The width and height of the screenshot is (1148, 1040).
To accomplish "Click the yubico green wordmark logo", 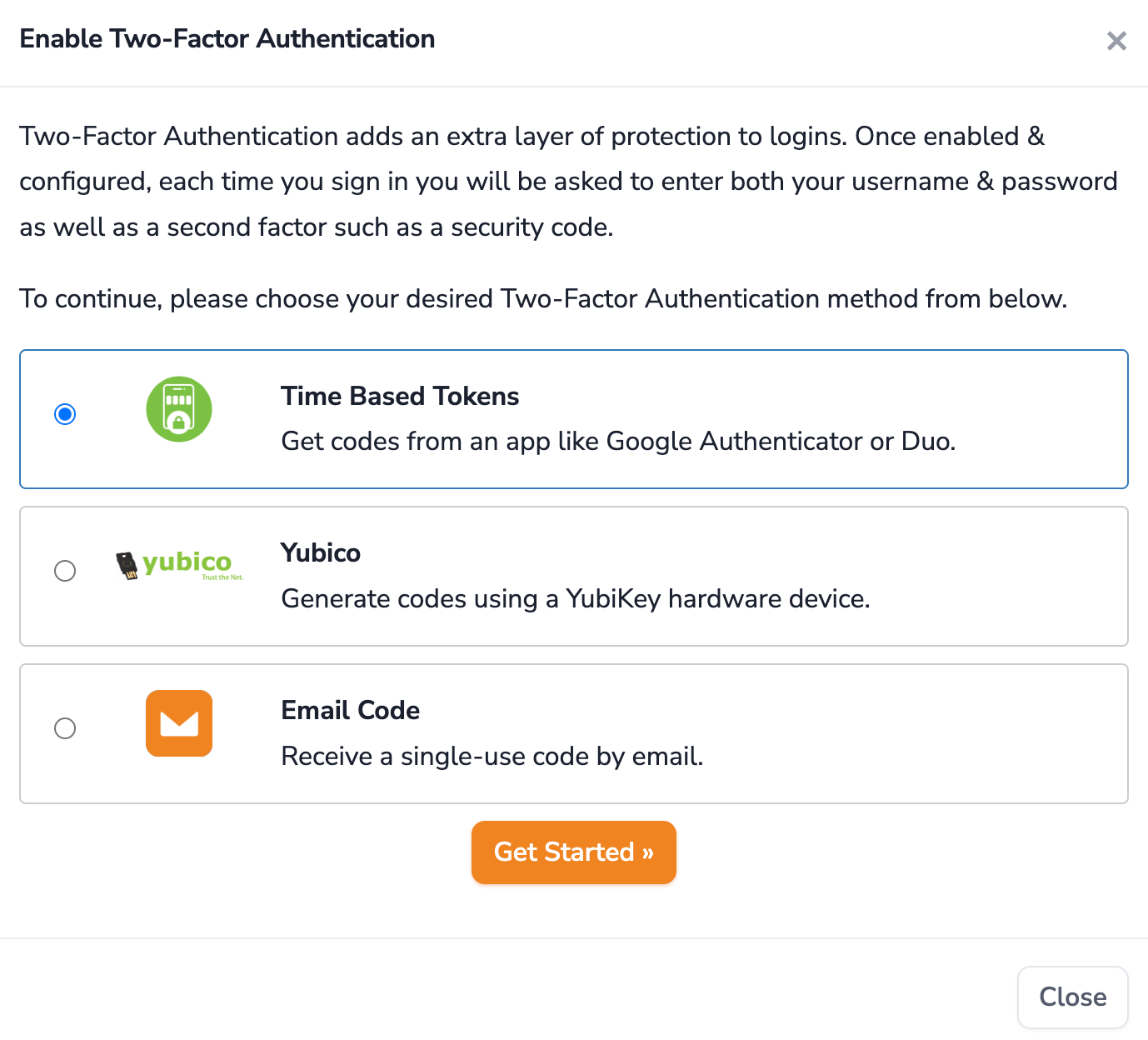I will point(187,562).
